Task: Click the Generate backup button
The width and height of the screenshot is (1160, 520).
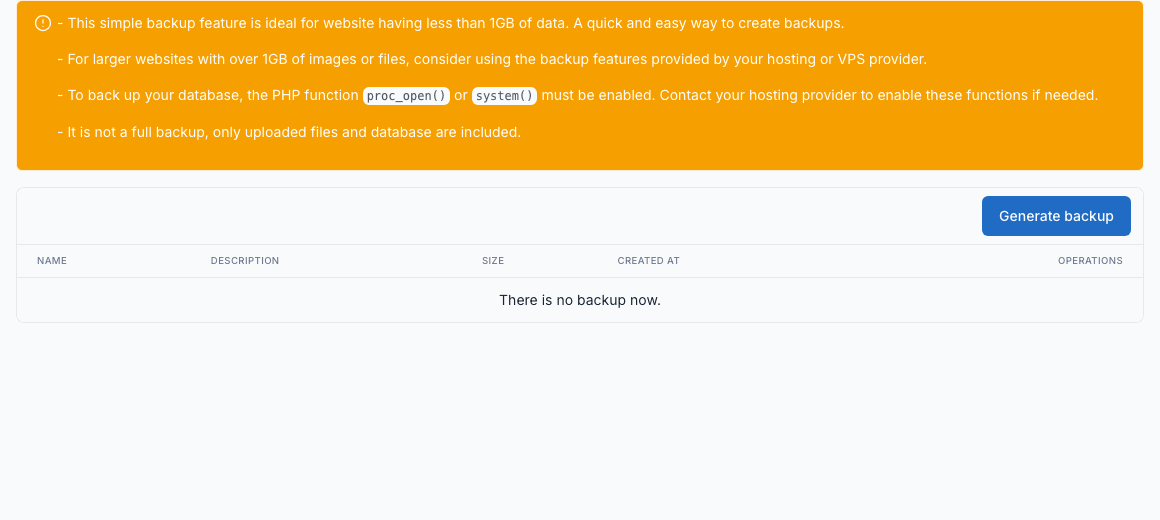Action: coord(1056,216)
